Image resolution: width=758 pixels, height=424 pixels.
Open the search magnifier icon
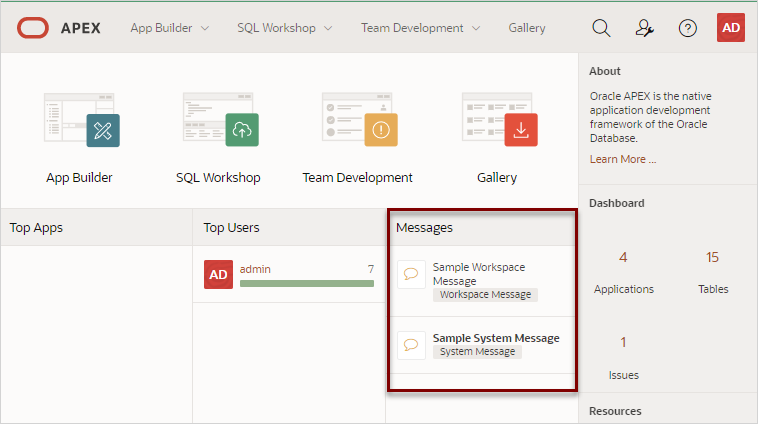[601, 28]
